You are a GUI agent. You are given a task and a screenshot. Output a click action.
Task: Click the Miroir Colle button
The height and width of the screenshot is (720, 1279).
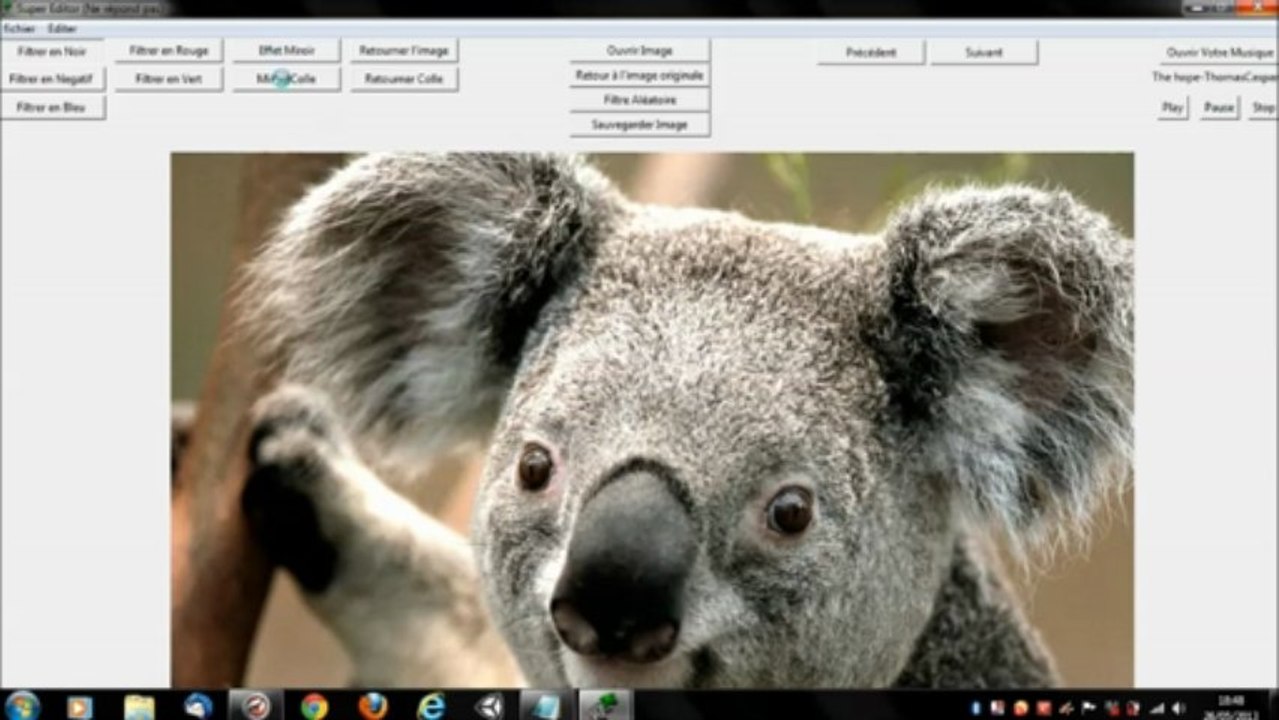tap(287, 79)
